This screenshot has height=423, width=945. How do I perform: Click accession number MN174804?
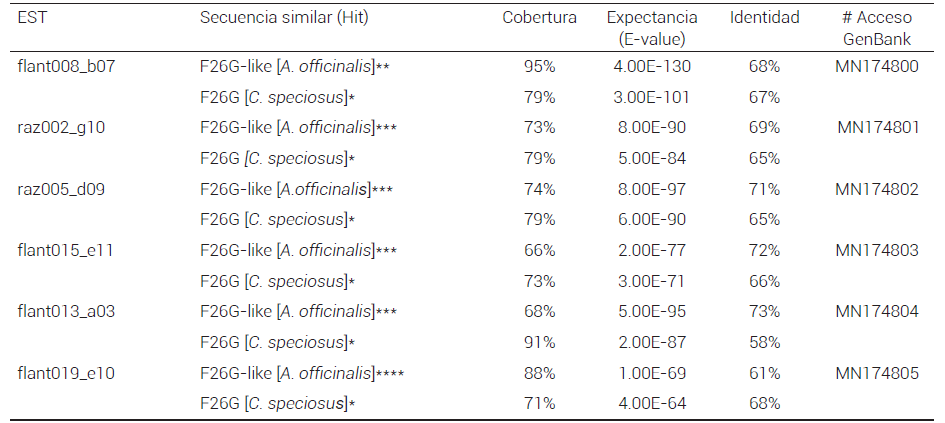point(877,311)
